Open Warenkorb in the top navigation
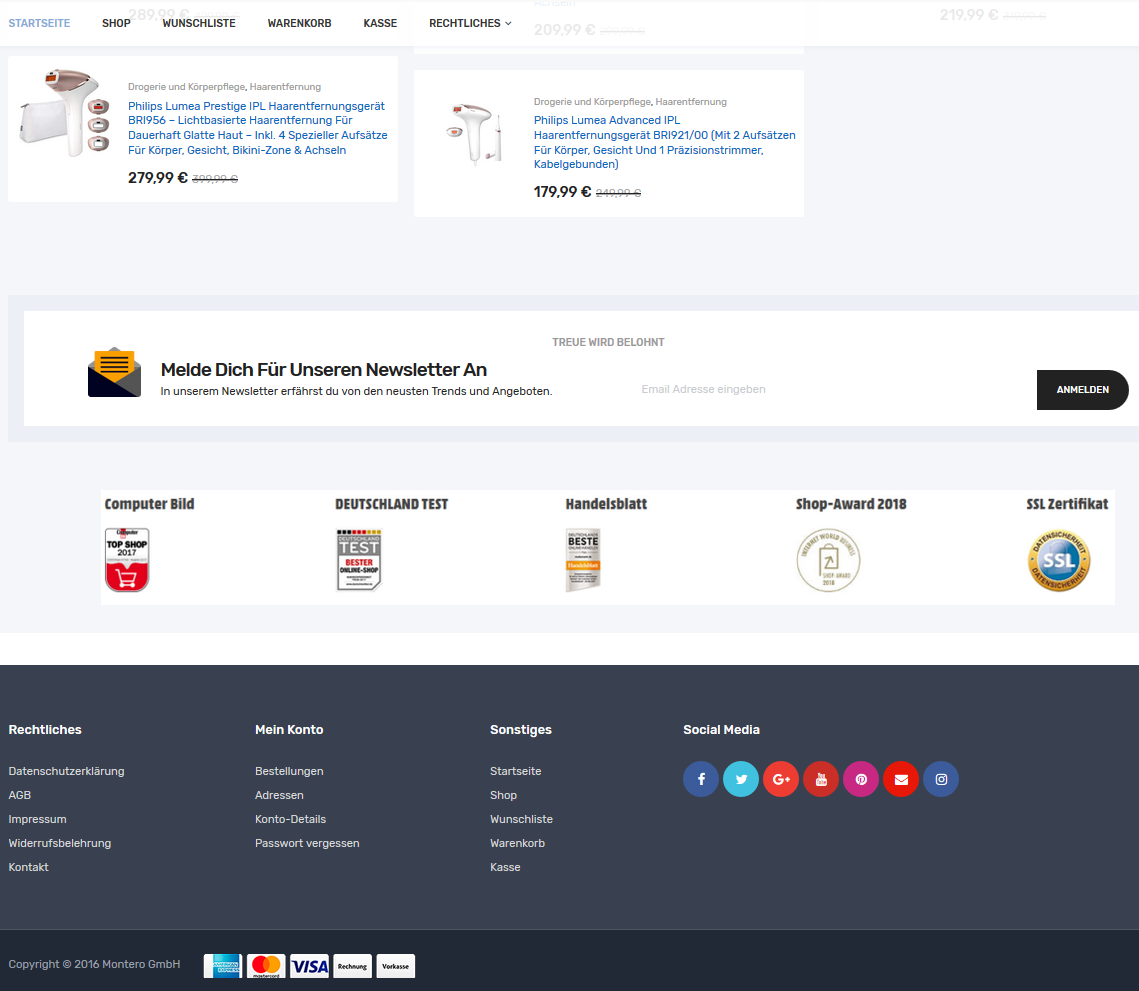This screenshot has width=1139, height=991. pos(299,23)
